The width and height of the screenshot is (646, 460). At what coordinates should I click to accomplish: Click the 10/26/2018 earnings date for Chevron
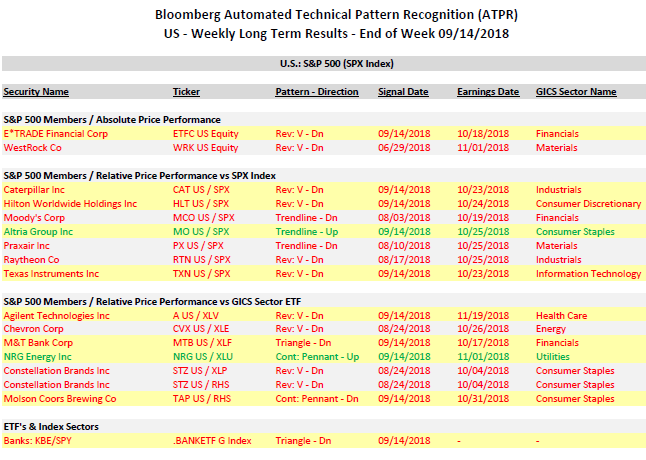tap(483, 329)
